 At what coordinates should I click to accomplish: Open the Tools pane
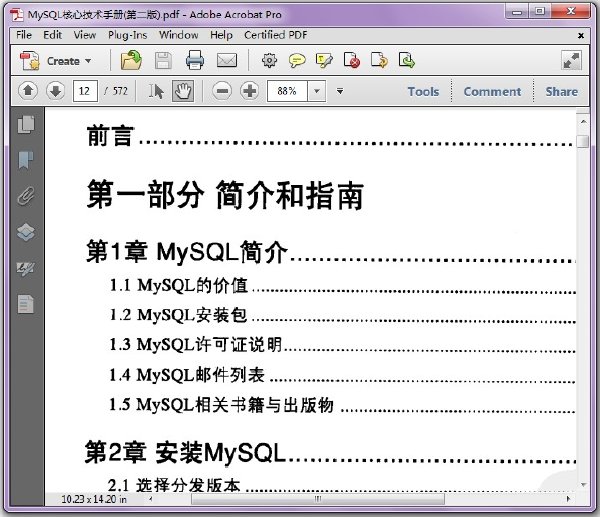(423, 92)
